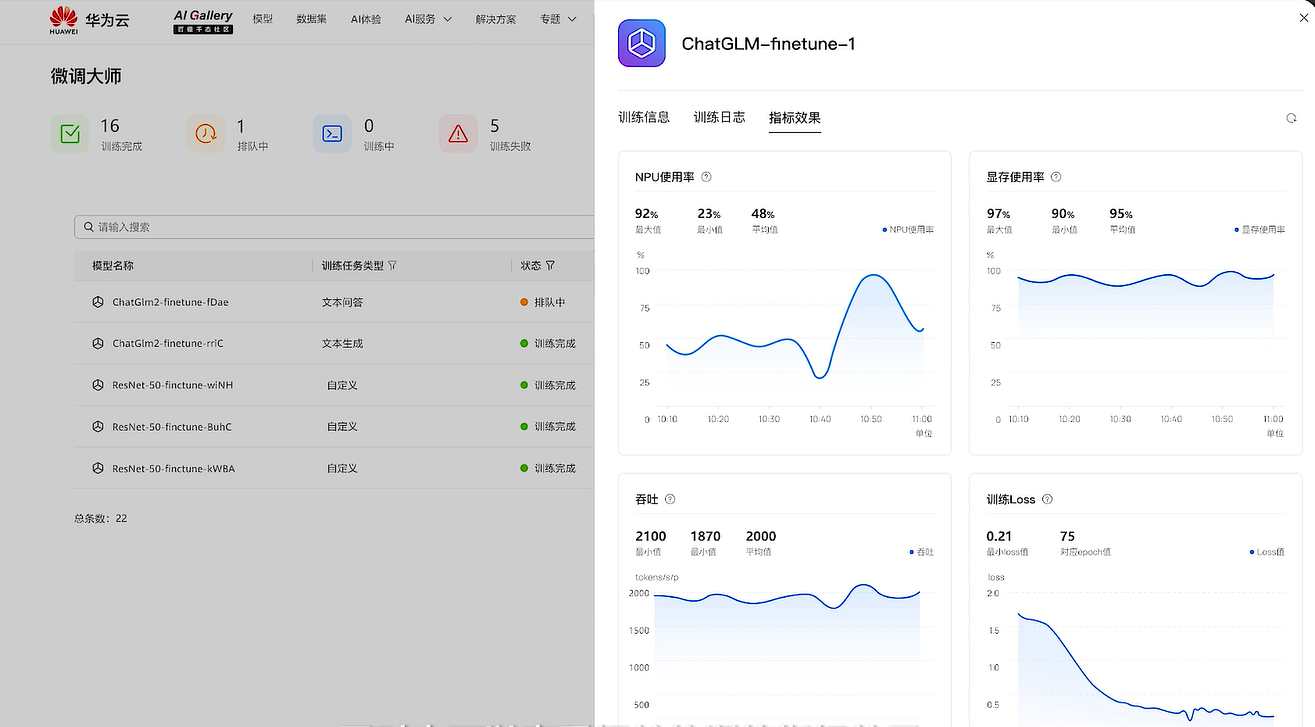Open ResNet-50-finctune-BuhC model link
This screenshot has width=1315, height=727.
(172, 427)
